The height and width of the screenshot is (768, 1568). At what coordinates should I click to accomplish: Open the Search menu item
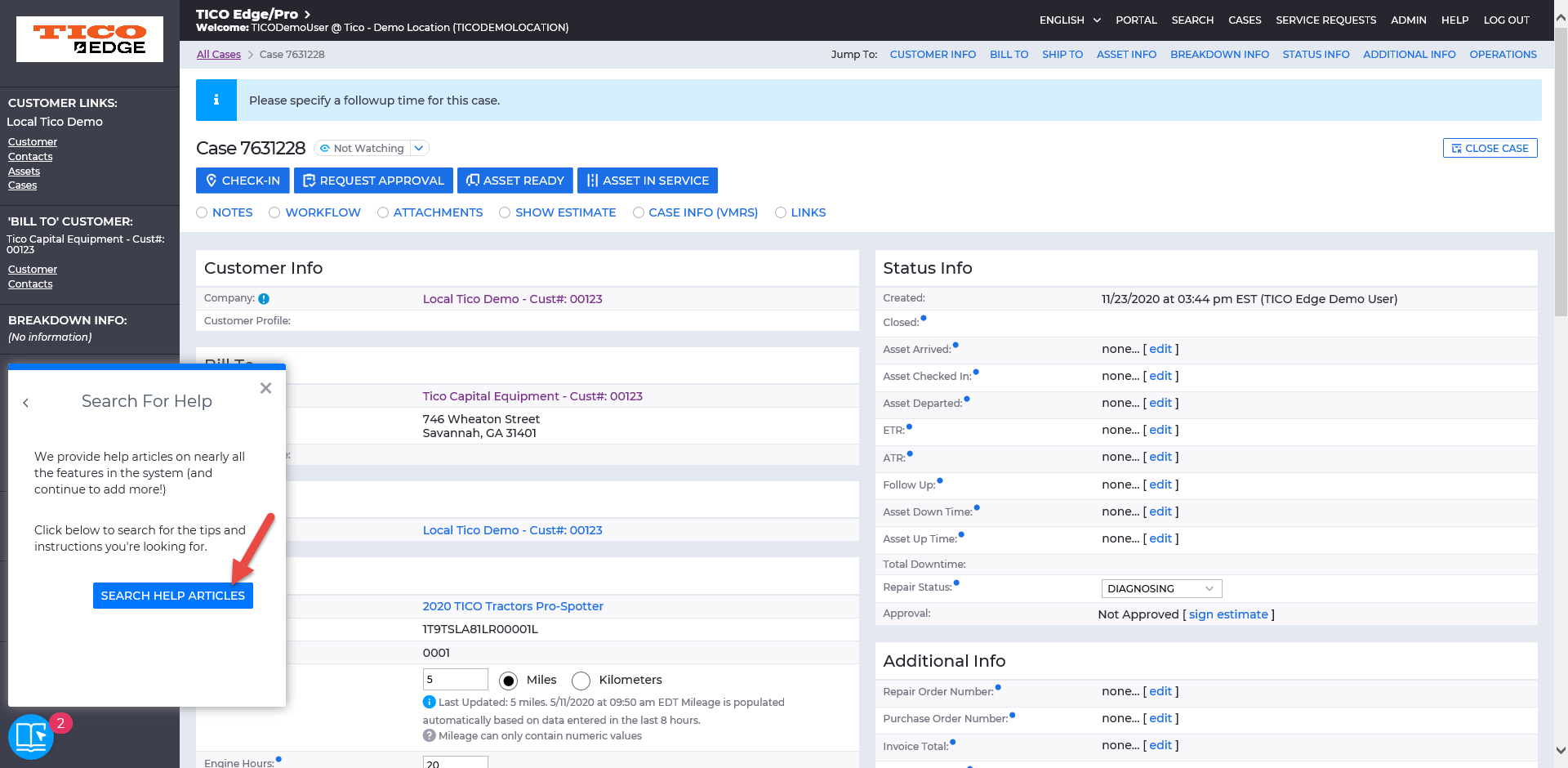click(x=1192, y=20)
